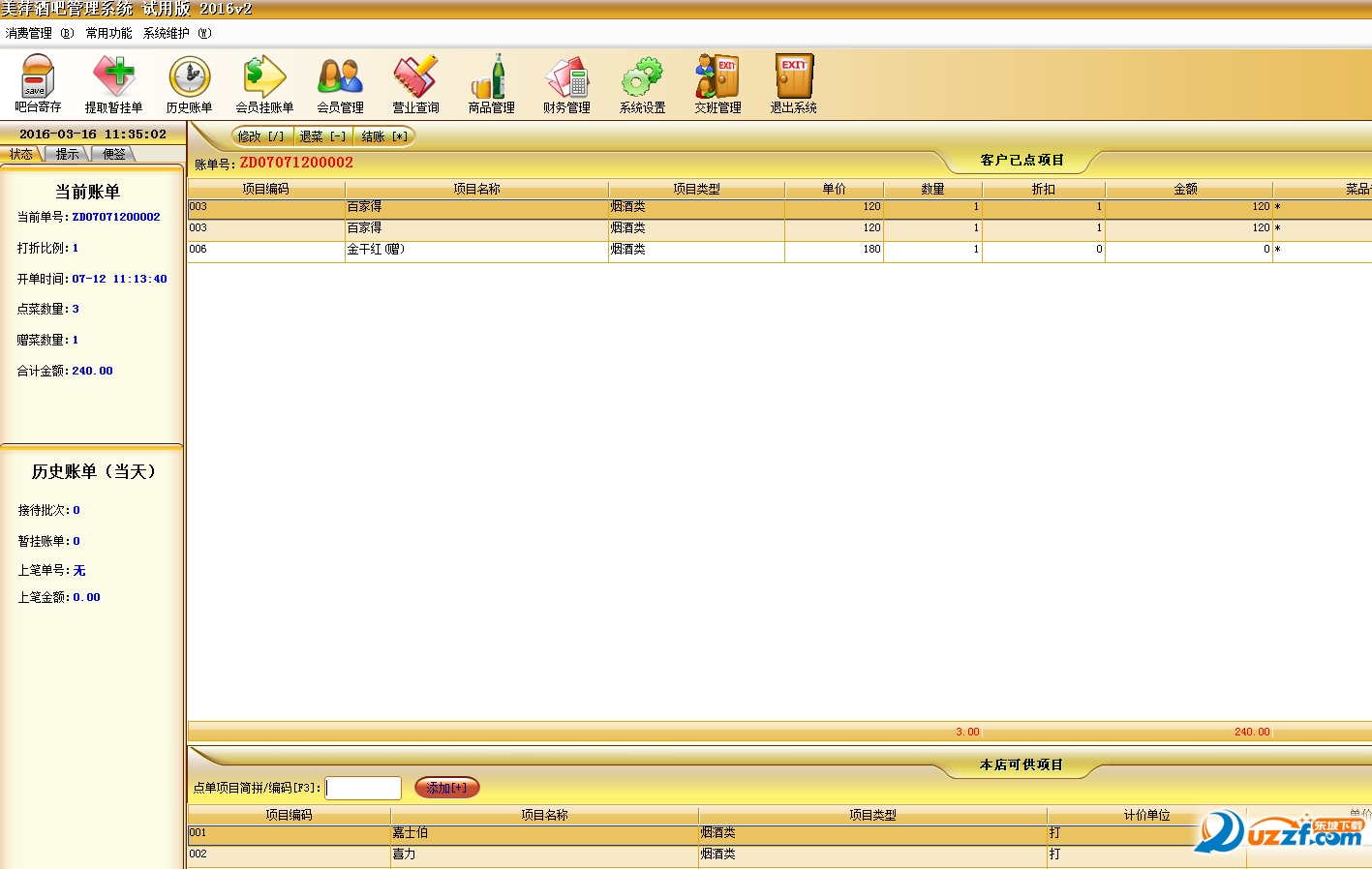The height and width of the screenshot is (869, 1372).
Task: Click the 退菜 [-] button
Action: tap(322, 136)
